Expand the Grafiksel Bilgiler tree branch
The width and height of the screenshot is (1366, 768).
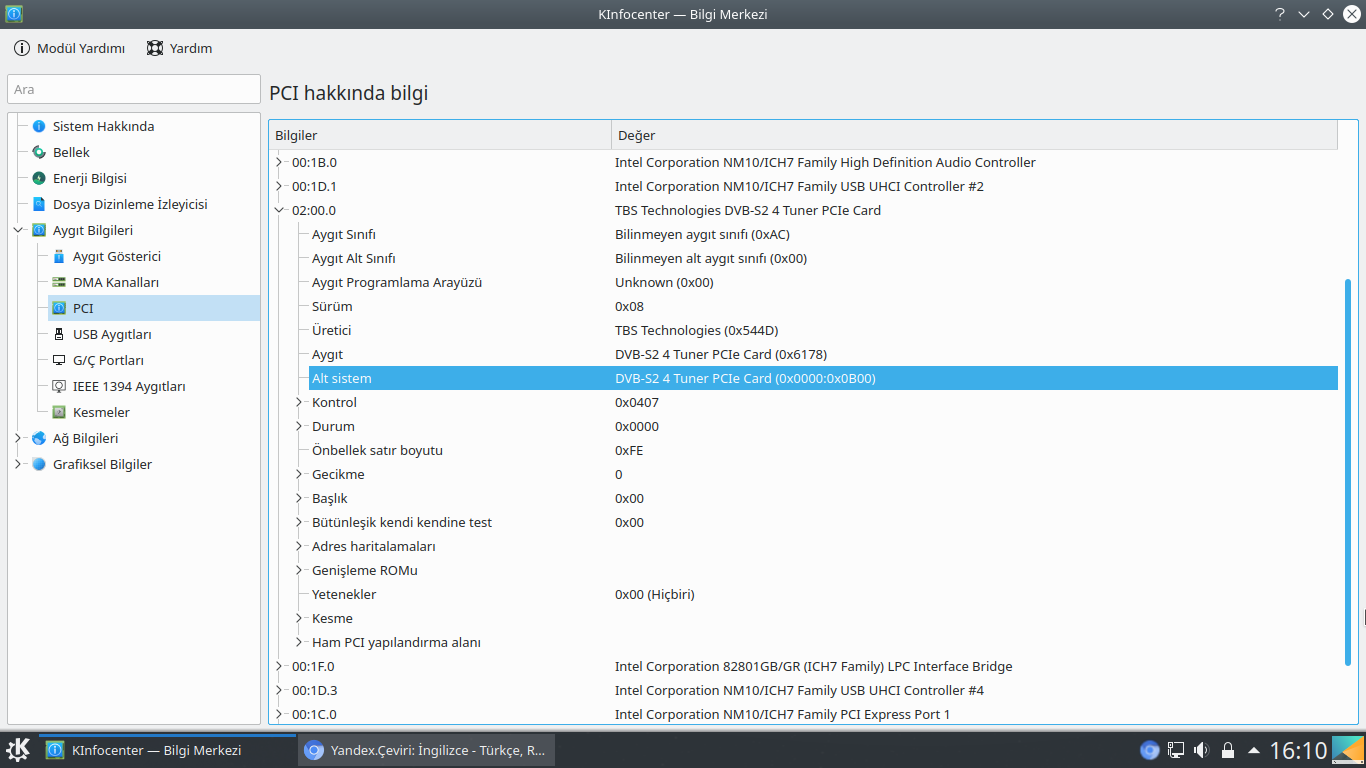[18, 464]
